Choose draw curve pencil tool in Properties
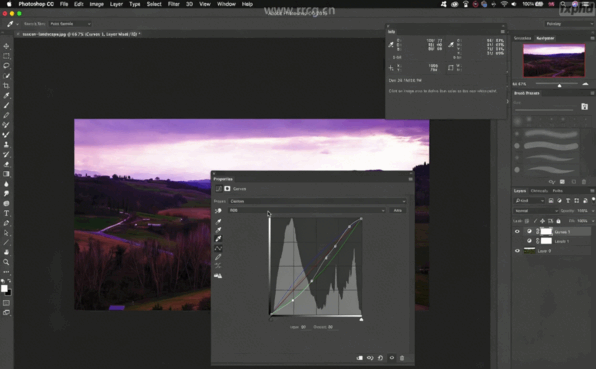596x369 pixels. point(218,257)
